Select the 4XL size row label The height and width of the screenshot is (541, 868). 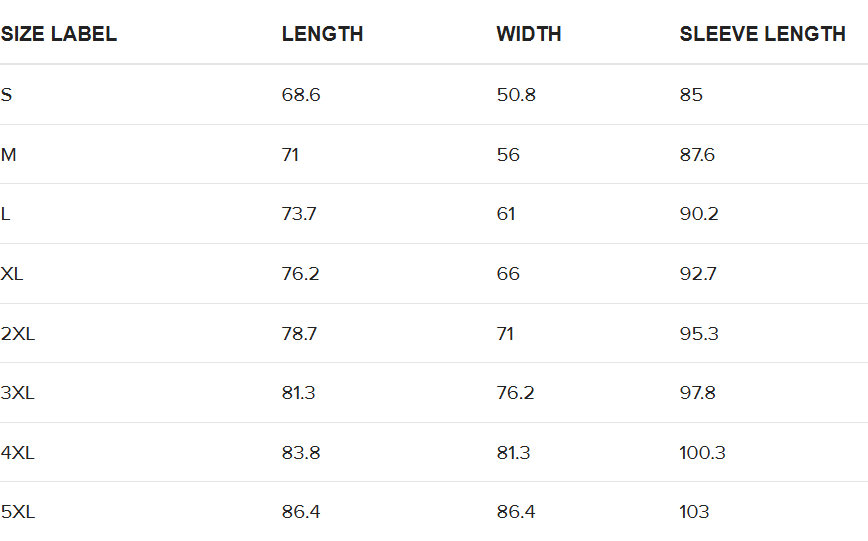[x=18, y=453]
